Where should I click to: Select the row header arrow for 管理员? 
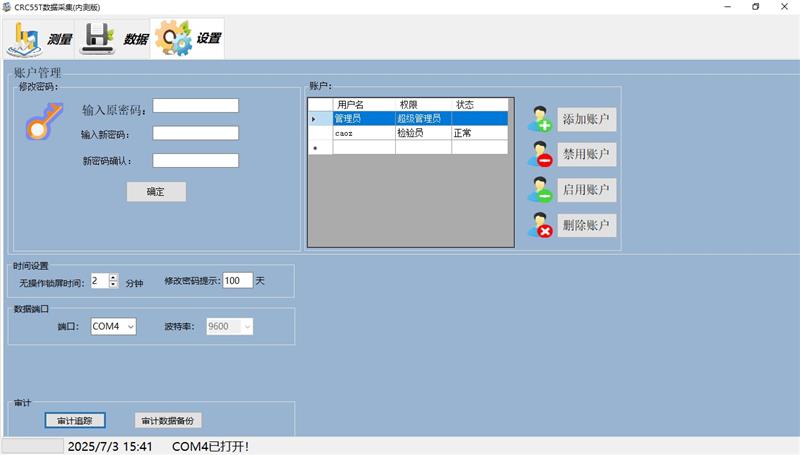(x=320, y=119)
